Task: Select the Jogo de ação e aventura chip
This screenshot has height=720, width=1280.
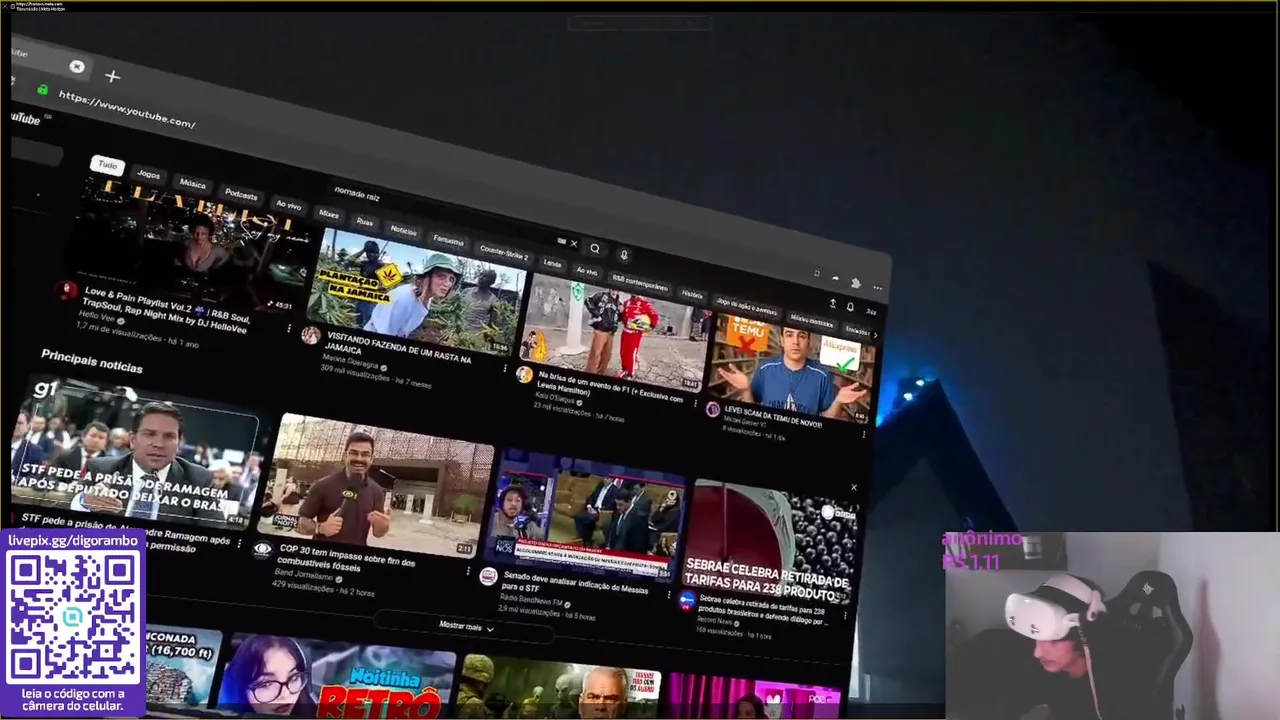Action: tap(746, 308)
